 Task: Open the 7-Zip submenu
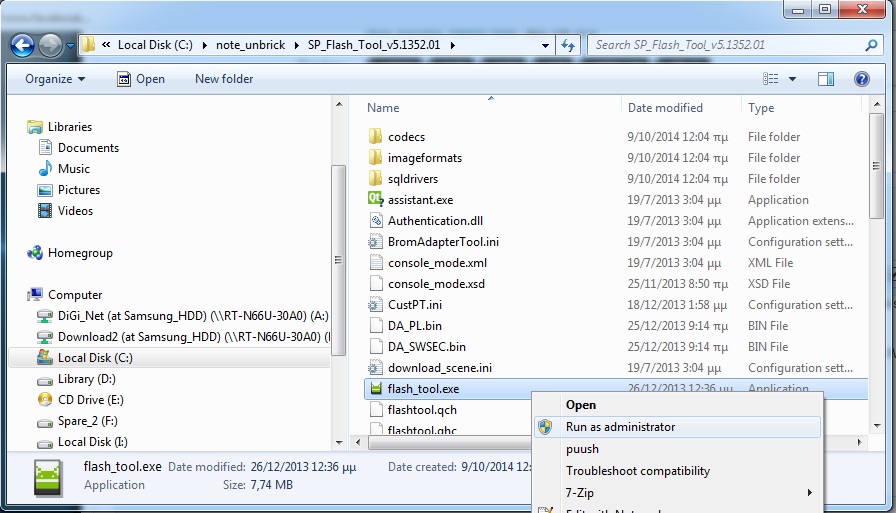pos(678,492)
